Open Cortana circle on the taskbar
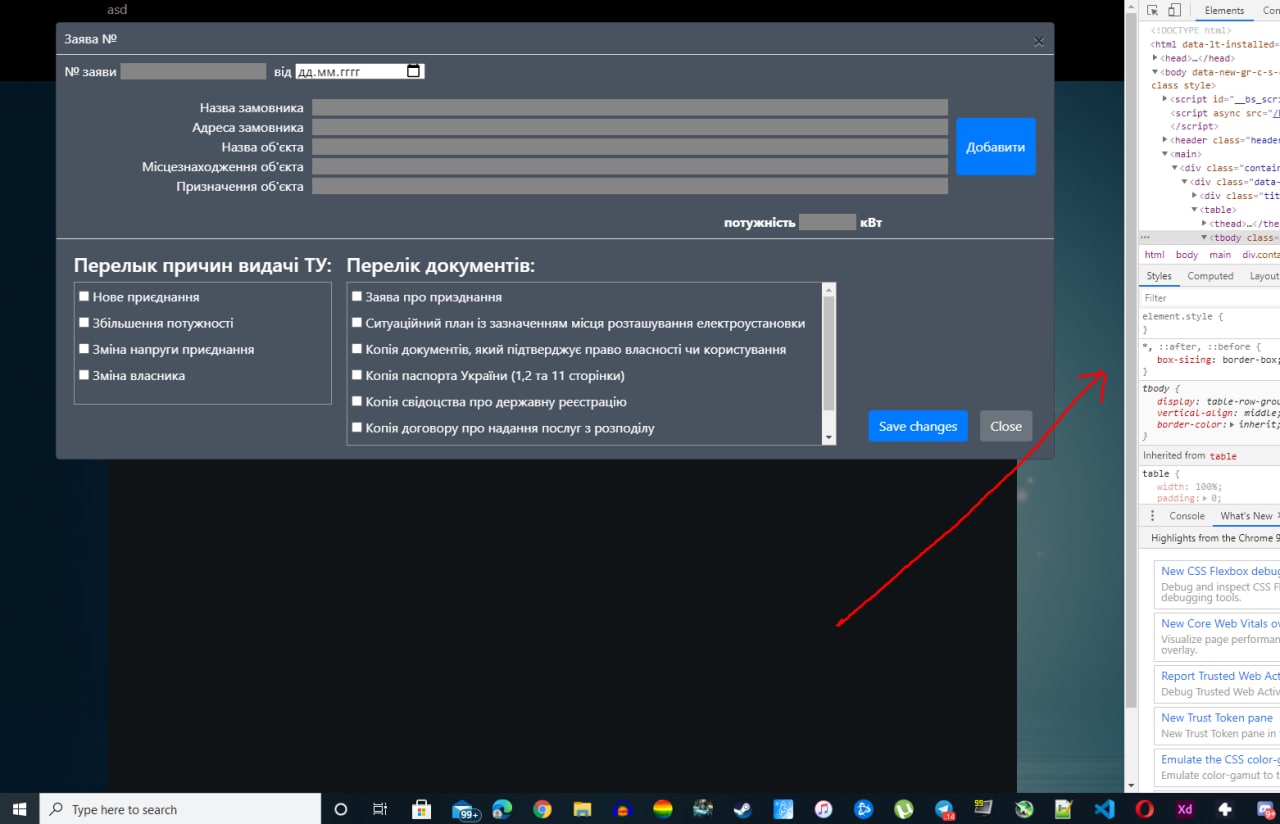1280x824 pixels. click(x=340, y=809)
